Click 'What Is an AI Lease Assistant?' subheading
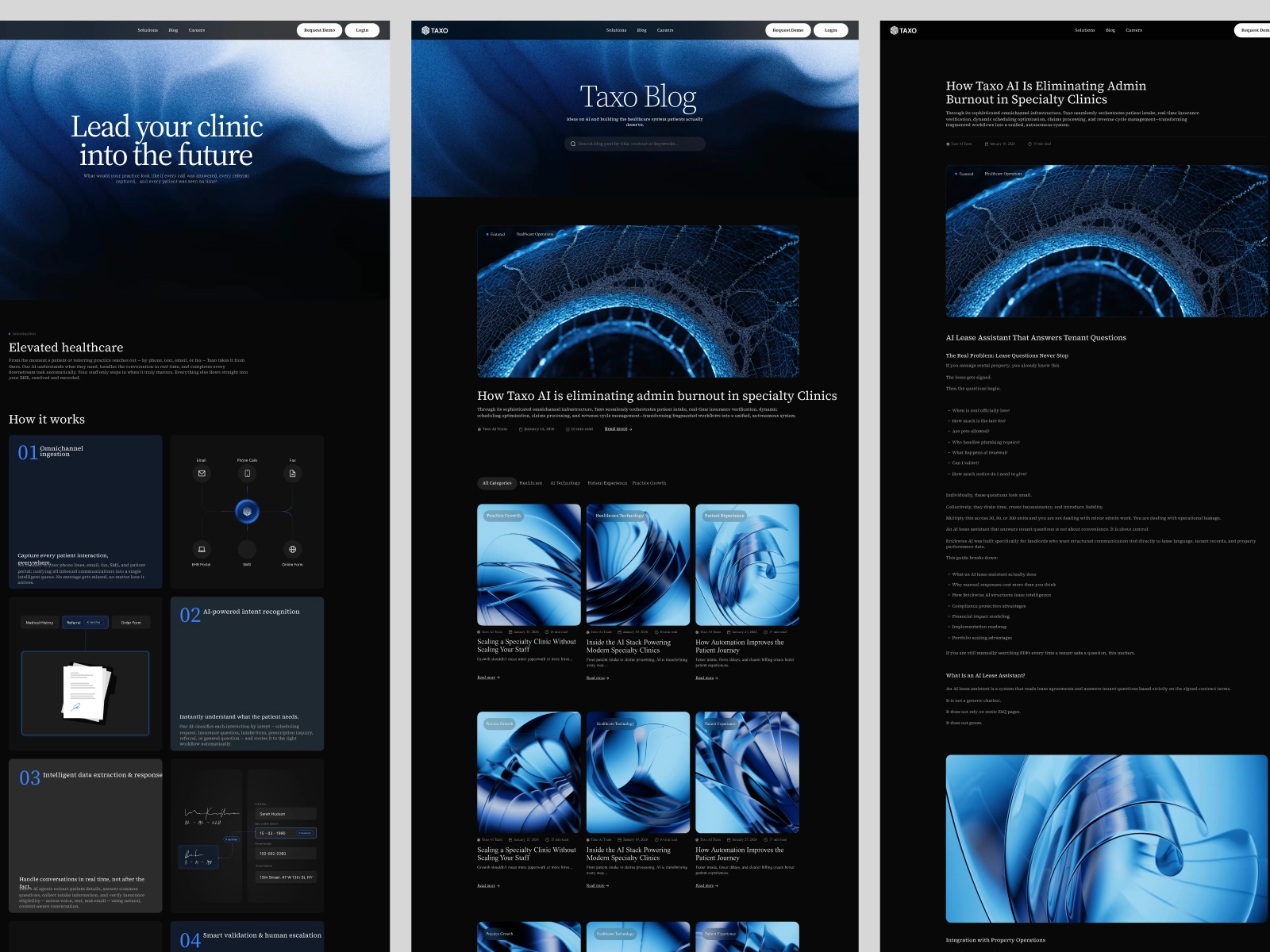 tap(985, 676)
